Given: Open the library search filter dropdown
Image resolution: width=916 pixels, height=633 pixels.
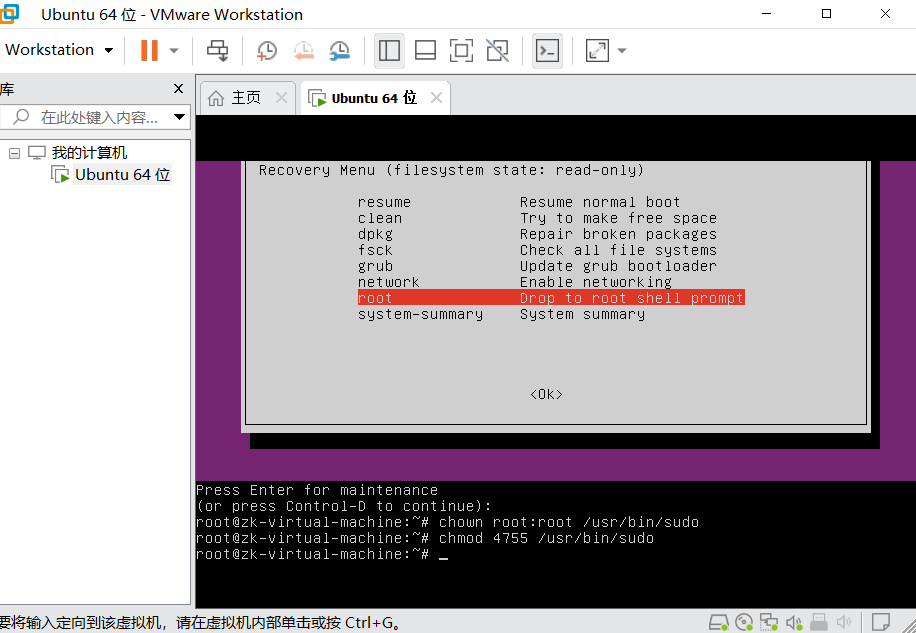Looking at the screenshot, I should click(x=179, y=117).
